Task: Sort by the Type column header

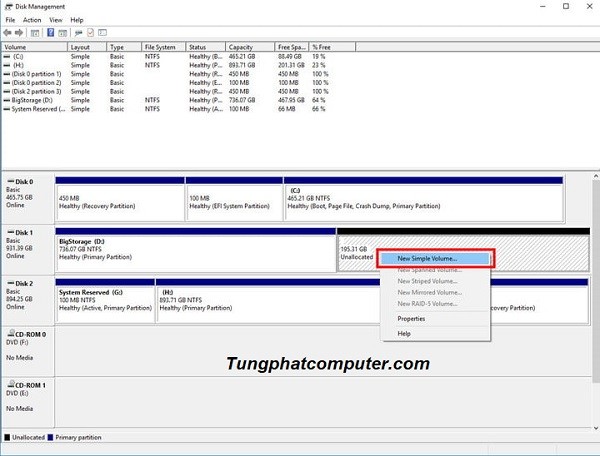Action: click(x=124, y=47)
